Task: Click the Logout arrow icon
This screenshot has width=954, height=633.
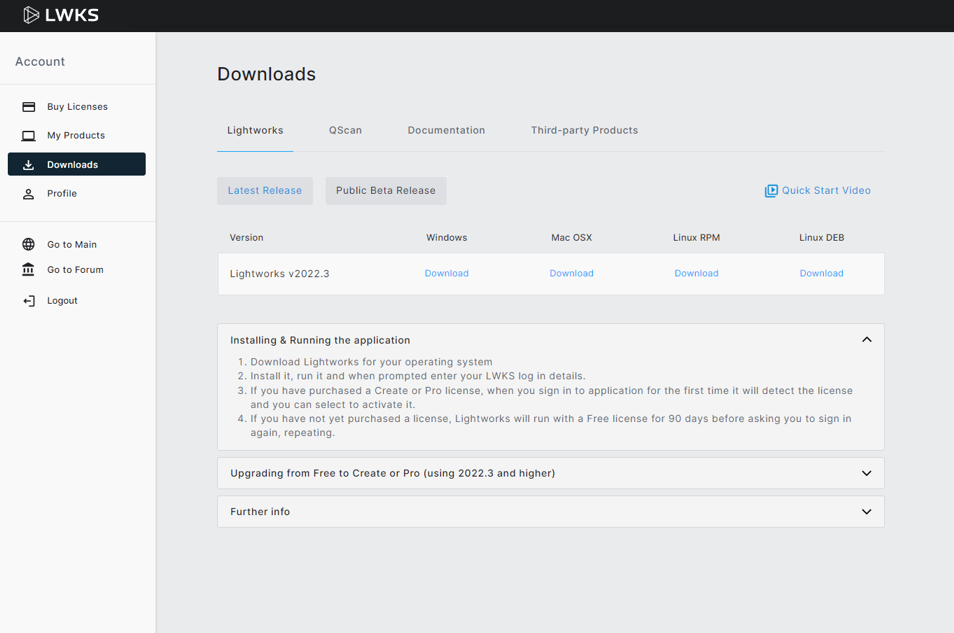Action: pos(29,301)
